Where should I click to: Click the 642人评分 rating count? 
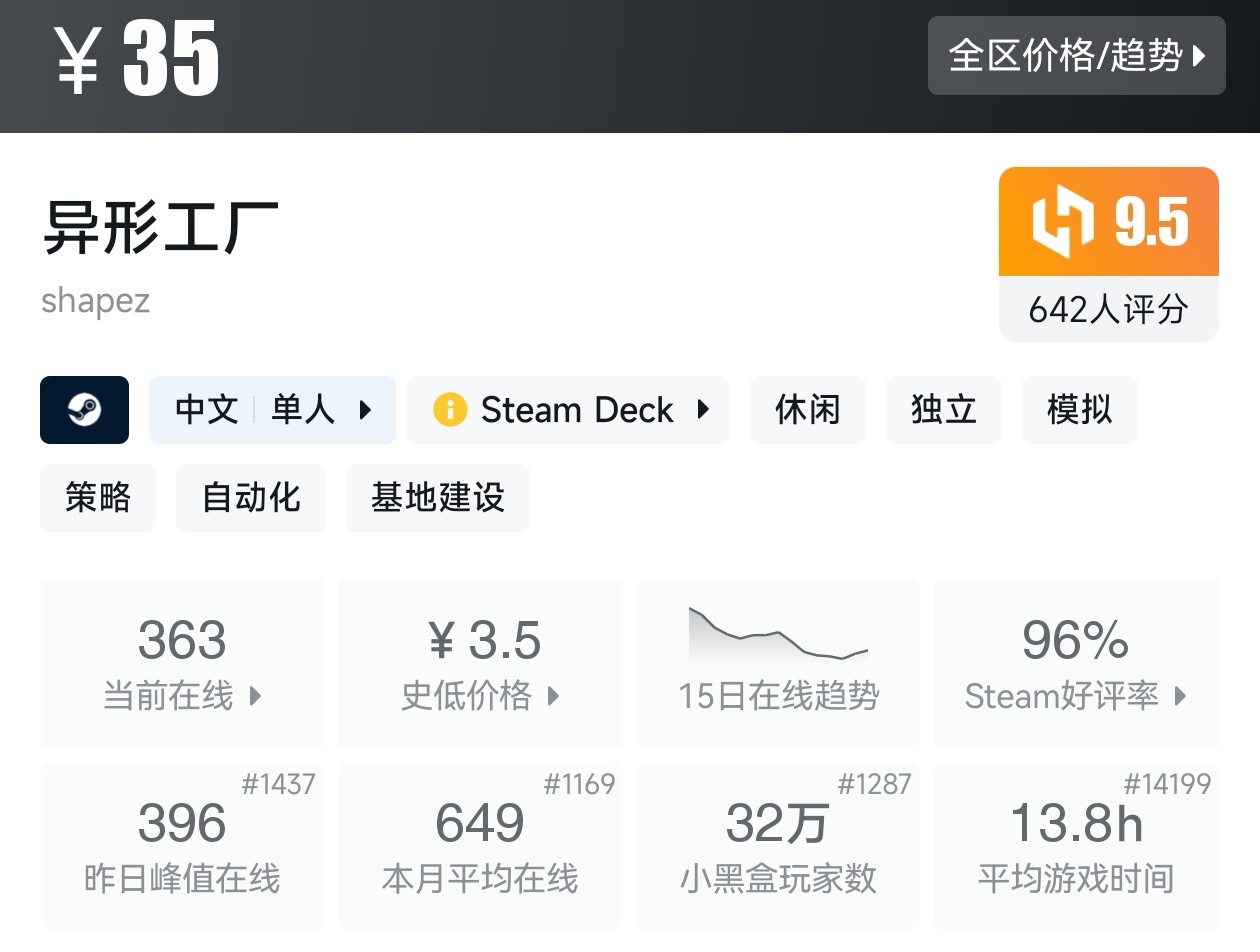point(1108,309)
